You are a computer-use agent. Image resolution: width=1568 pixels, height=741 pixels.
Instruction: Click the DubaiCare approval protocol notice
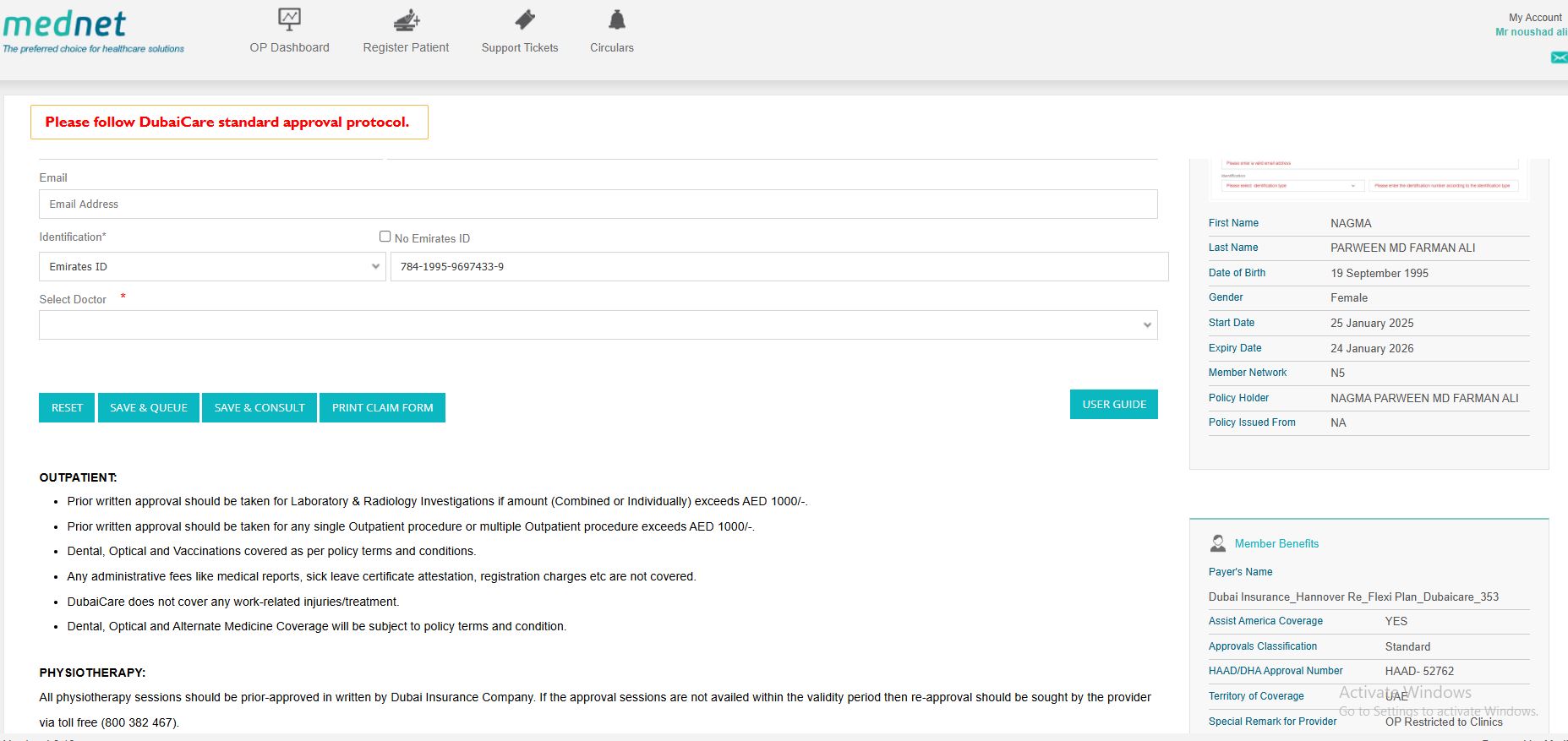tap(229, 122)
